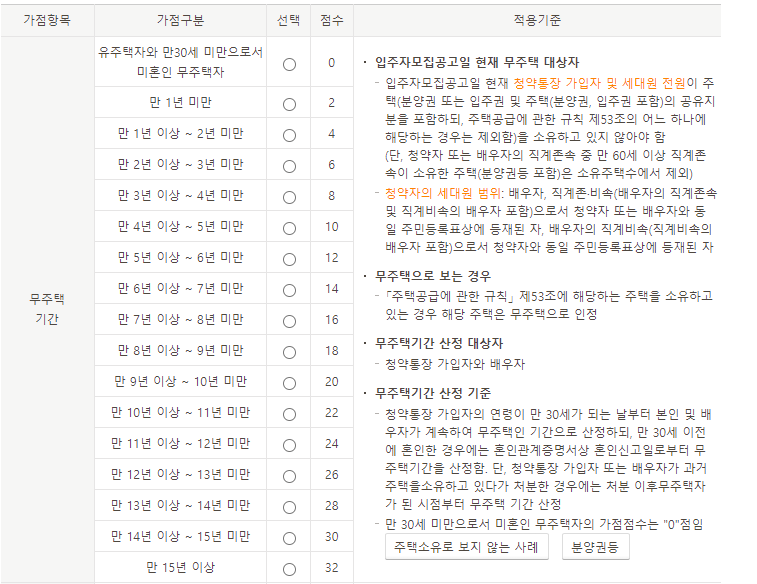This screenshot has width=757, height=584.
Task: Choose 만 6년 이상 ~ 7년 미만 radio
Action: (x=289, y=289)
